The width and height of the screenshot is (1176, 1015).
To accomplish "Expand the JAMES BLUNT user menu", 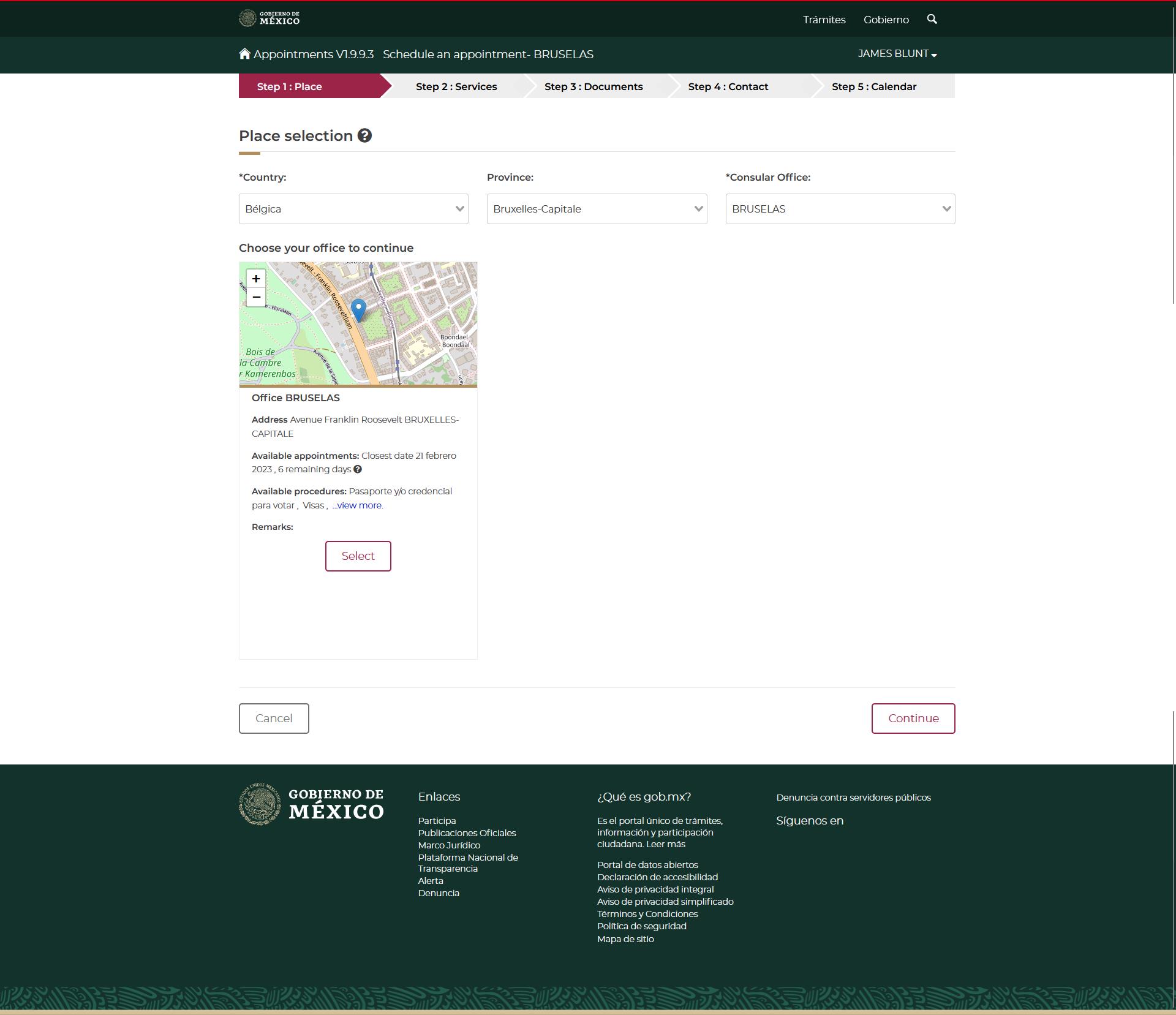I will coord(897,54).
